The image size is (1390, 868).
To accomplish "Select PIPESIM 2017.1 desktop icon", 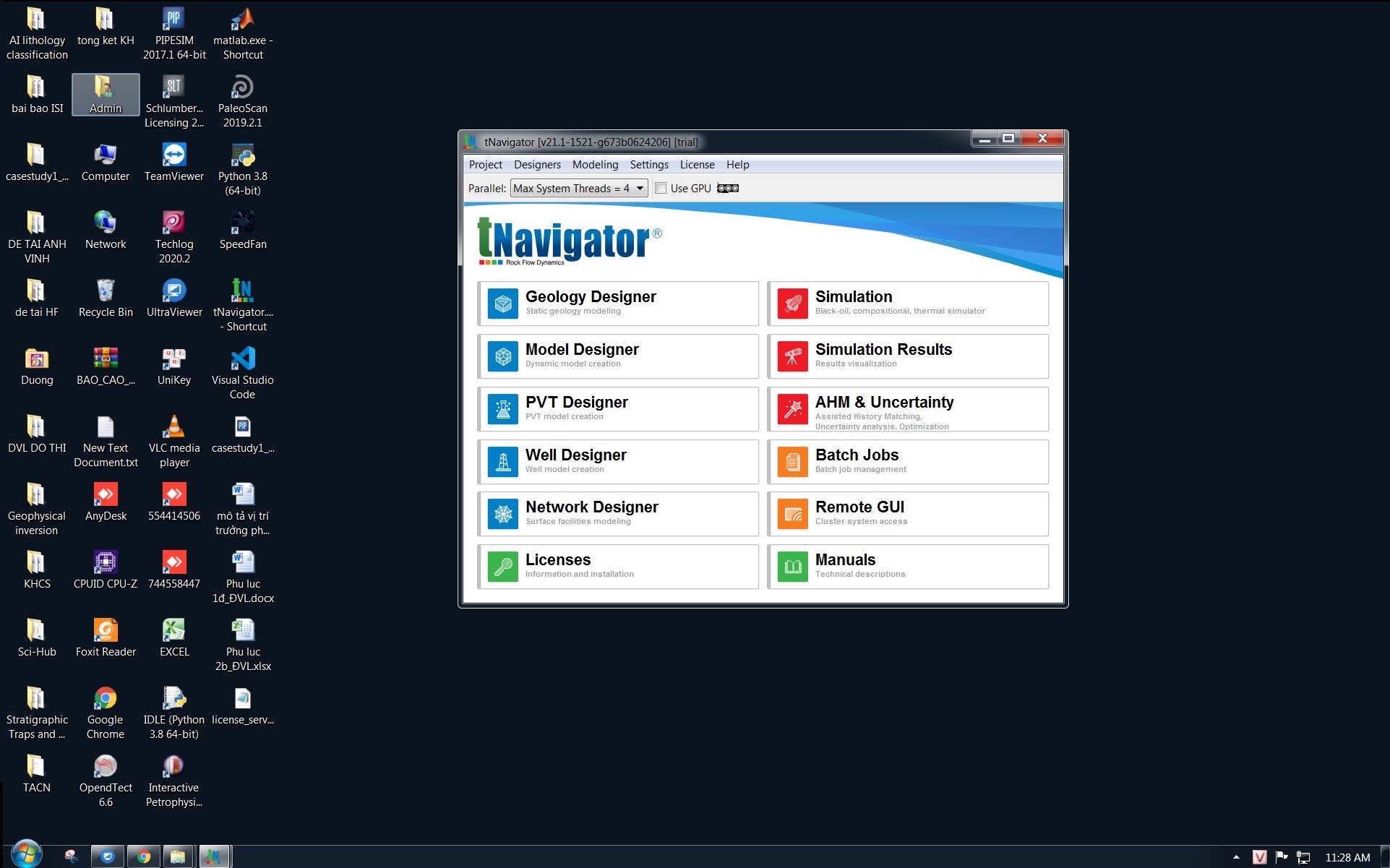I will pos(174,34).
